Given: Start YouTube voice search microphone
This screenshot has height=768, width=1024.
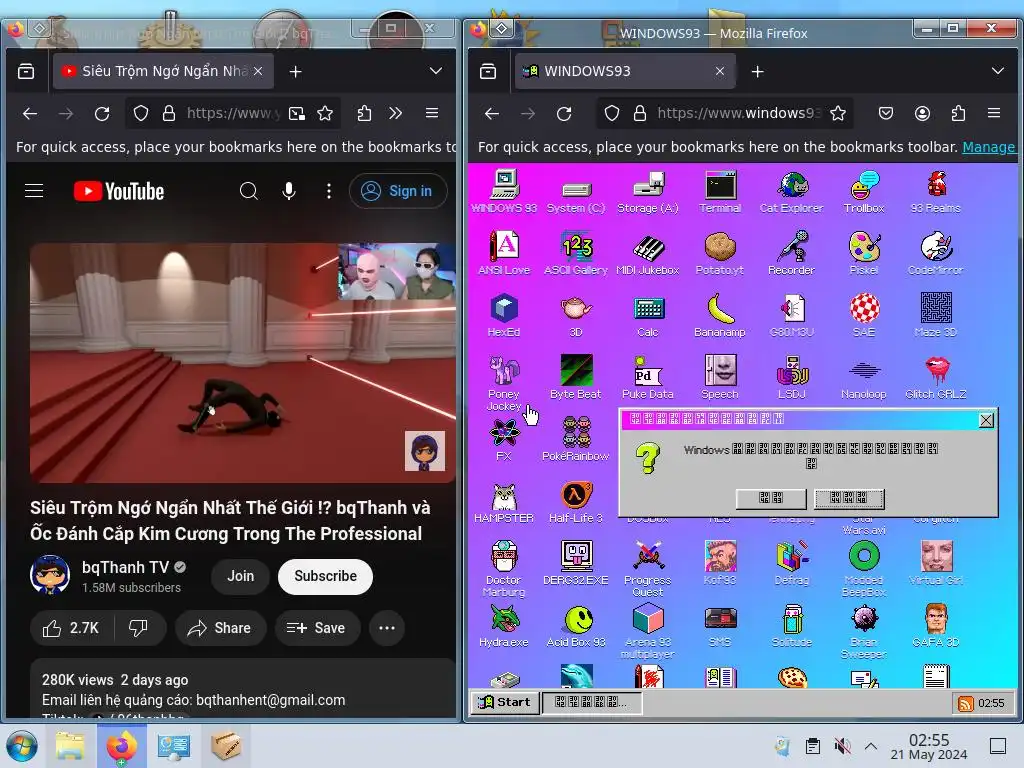Looking at the screenshot, I should coord(289,191).
